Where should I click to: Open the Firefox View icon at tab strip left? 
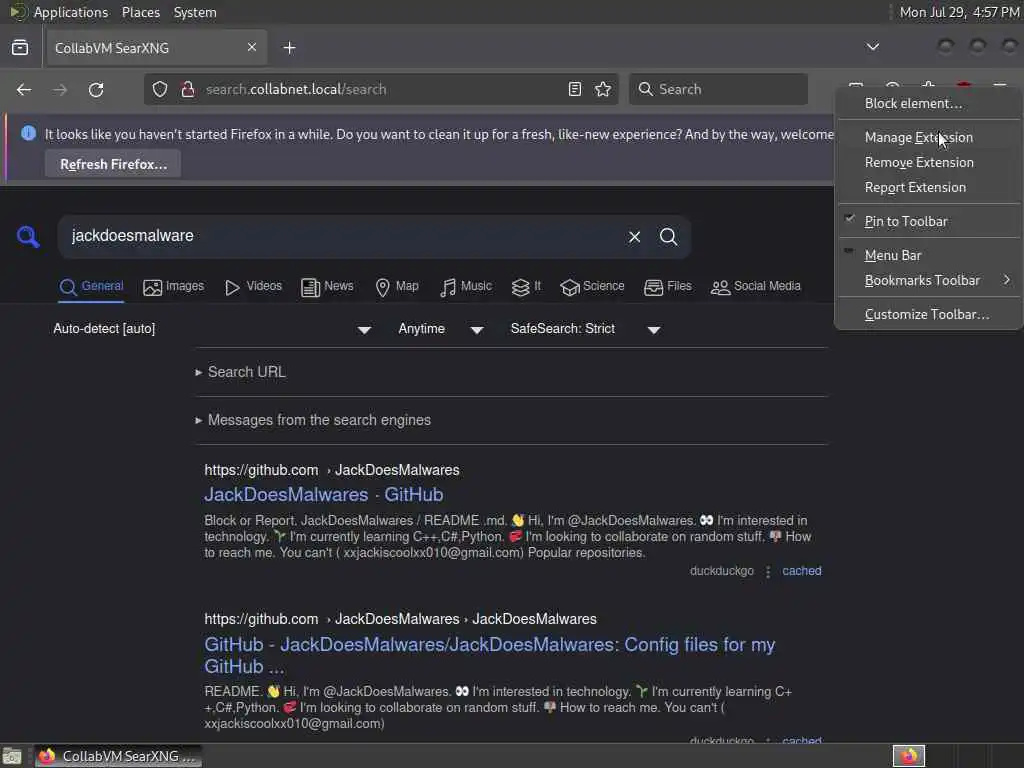pyautogui.click(x=20, y=48)
